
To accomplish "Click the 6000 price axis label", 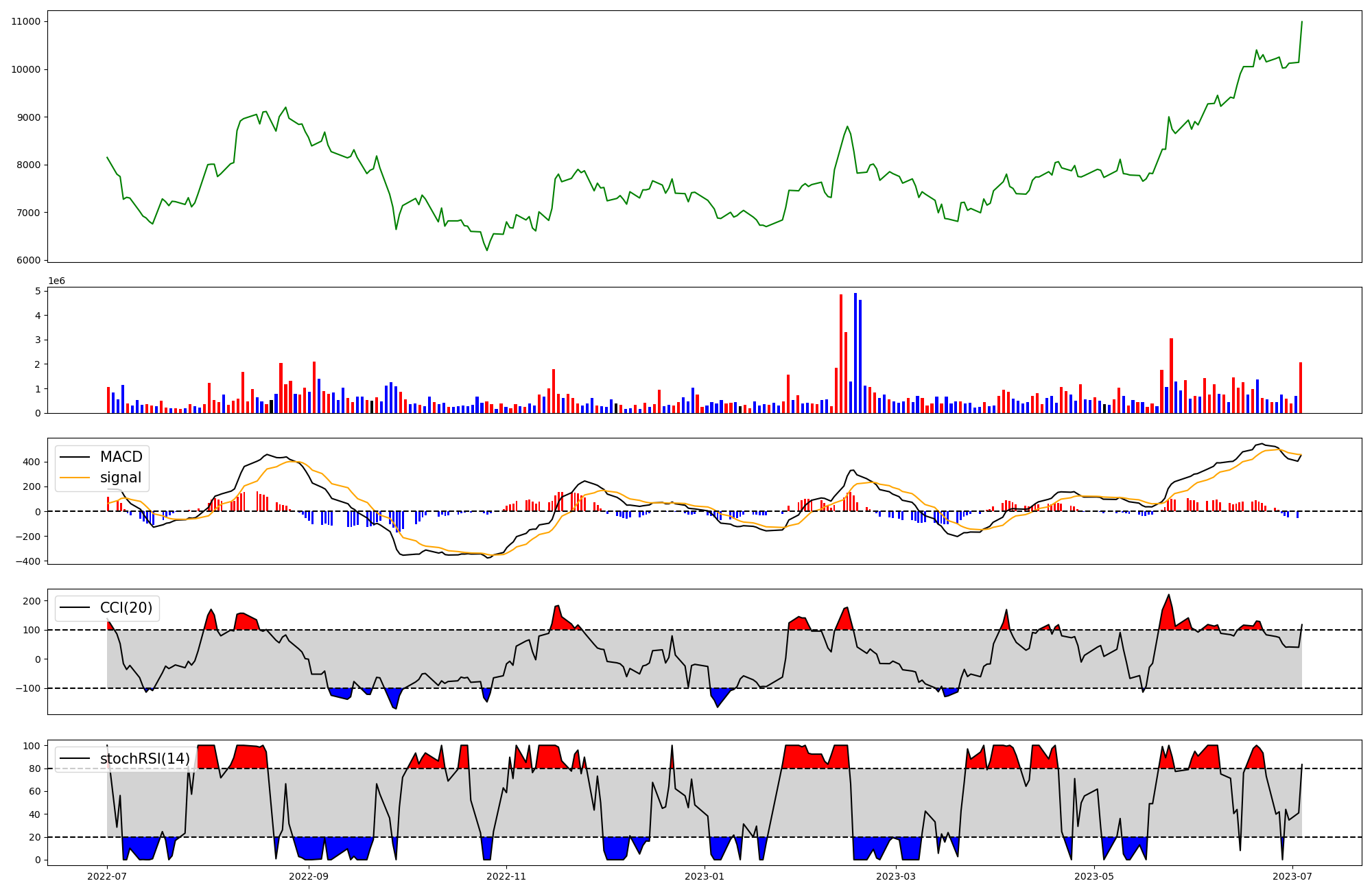I will 28,260.
